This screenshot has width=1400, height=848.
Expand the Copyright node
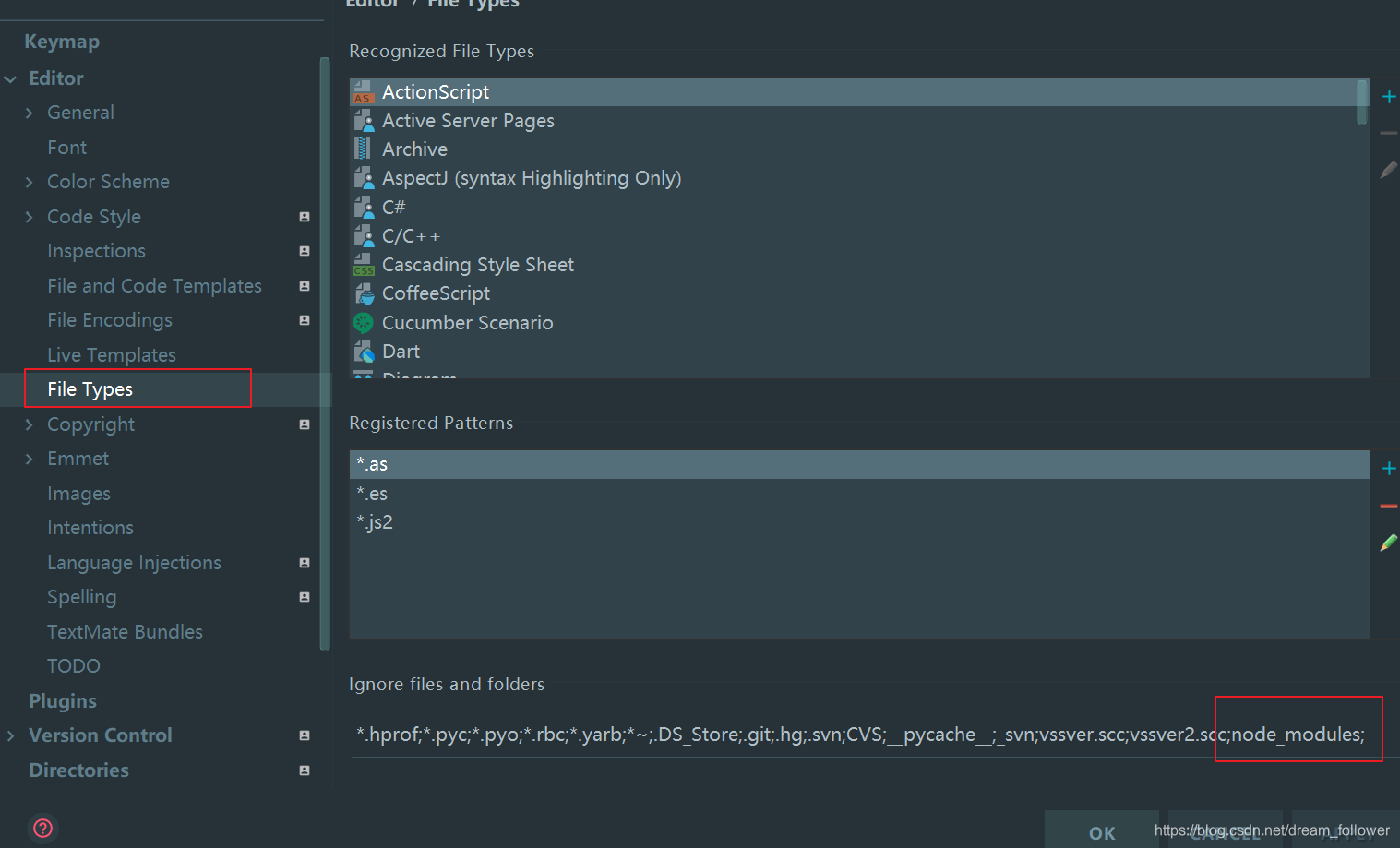[29, 424]
